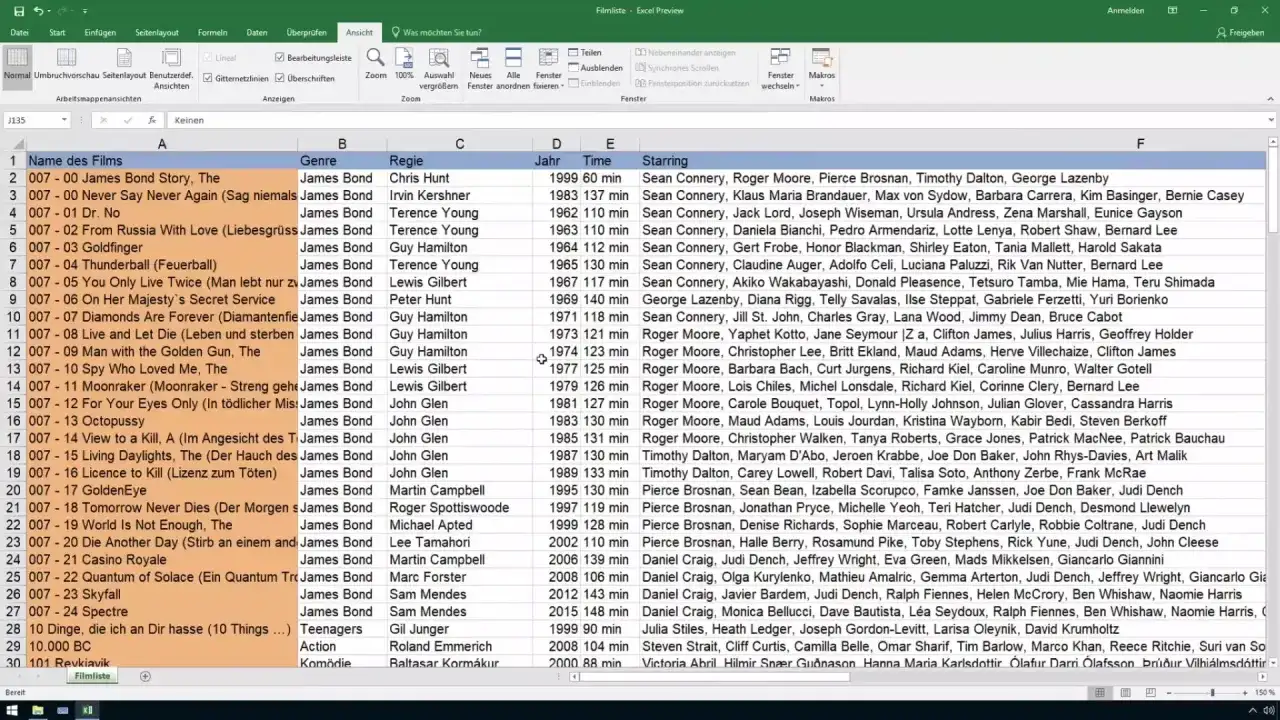The width and height of the screenshot is (1280, 720).
Task: Set zoom to 100% via ribbon icon
Action: [404, 59]
